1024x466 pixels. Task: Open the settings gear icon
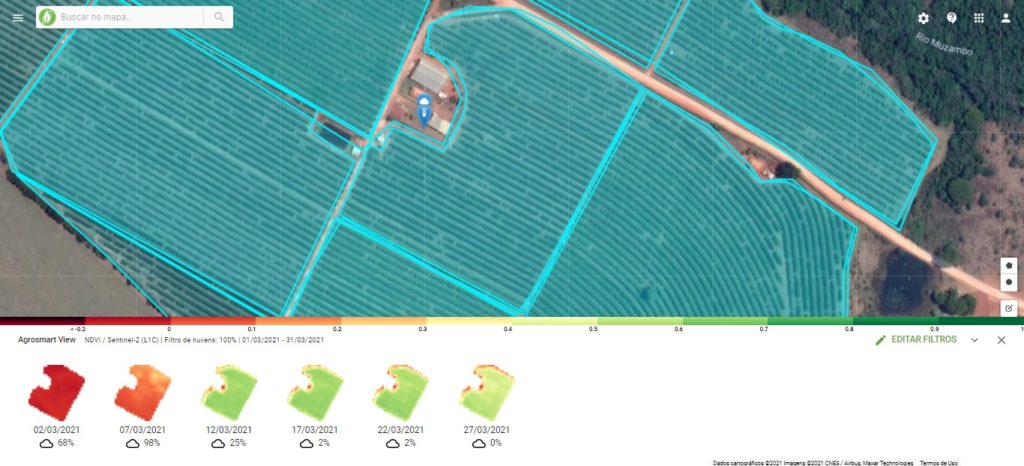click(x=923, y=18)
